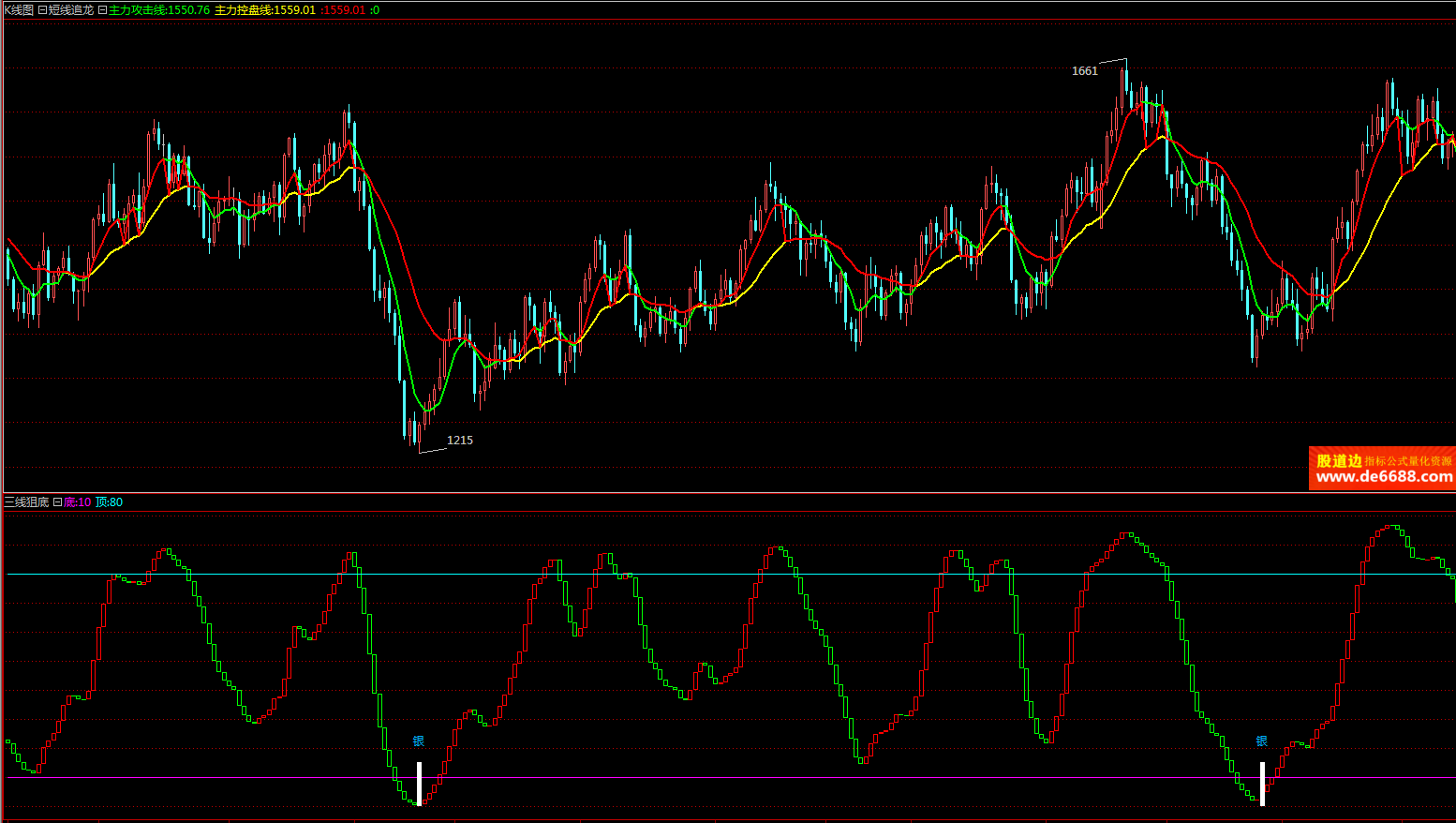This screenshot has width=1456, height=823.
Task: Select the K线图 panel title
Action: tap(19, 10)
